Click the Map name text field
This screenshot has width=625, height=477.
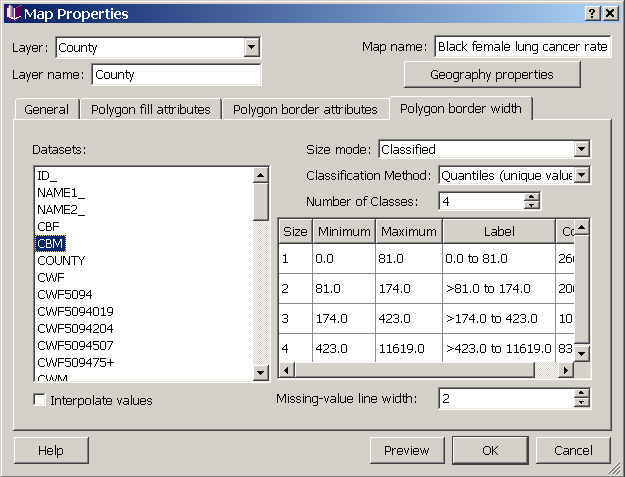[x=522, y=47]
